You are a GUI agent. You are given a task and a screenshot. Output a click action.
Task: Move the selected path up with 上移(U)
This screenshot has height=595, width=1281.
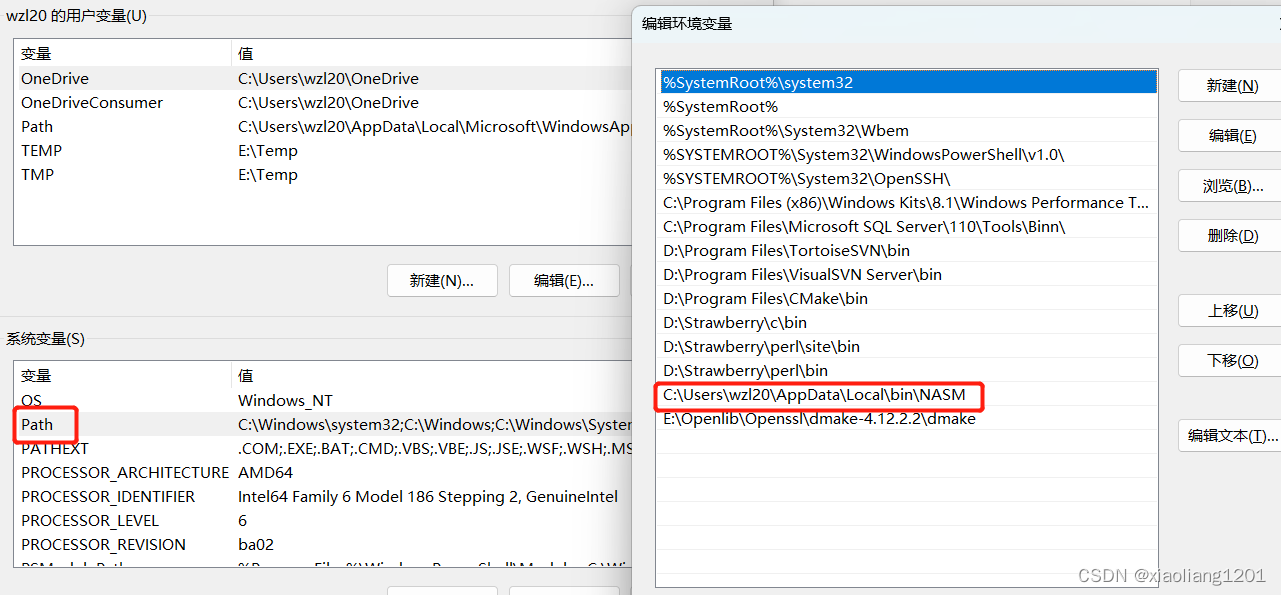(1228, 310)
